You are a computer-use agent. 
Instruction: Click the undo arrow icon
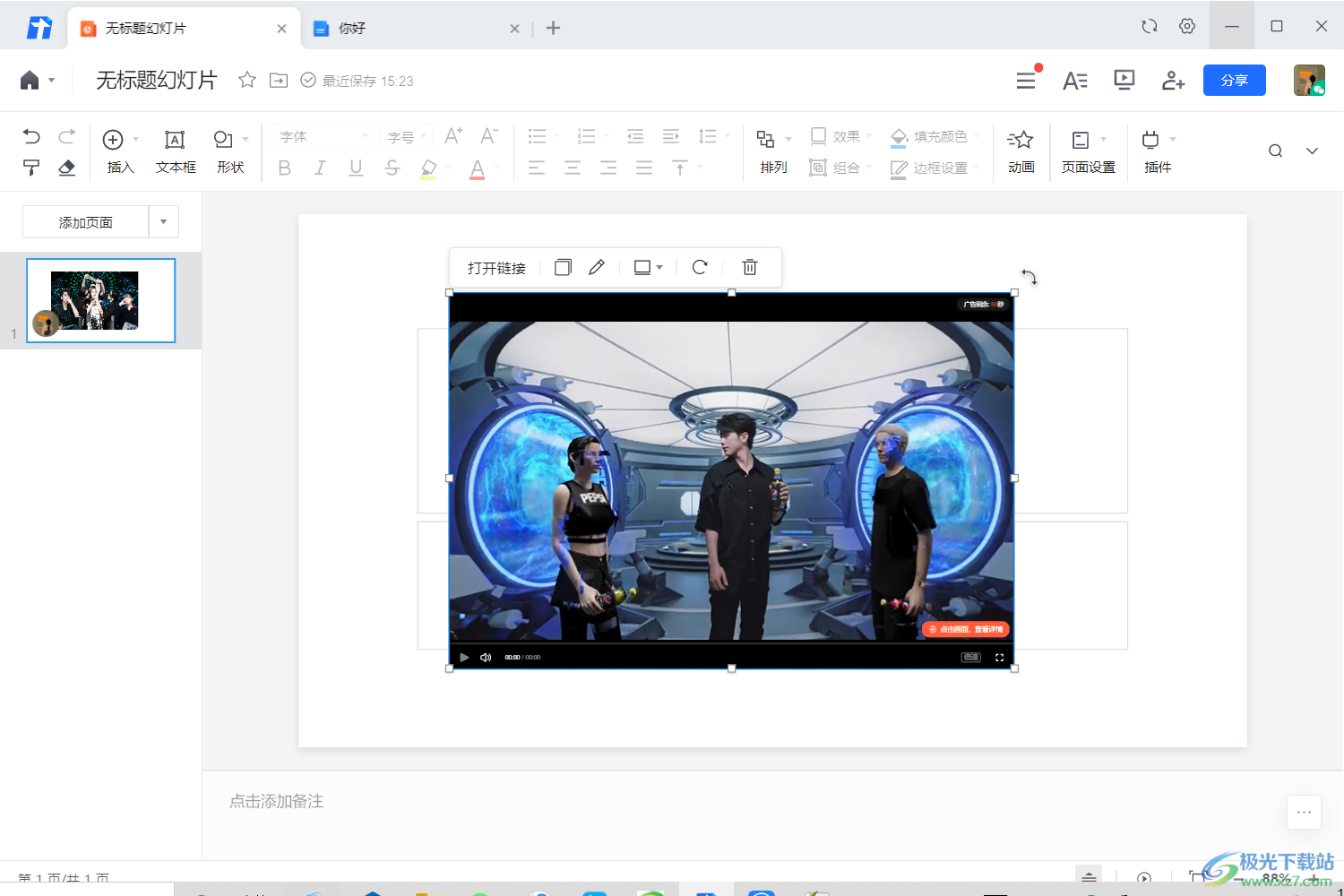click(31, 136)
